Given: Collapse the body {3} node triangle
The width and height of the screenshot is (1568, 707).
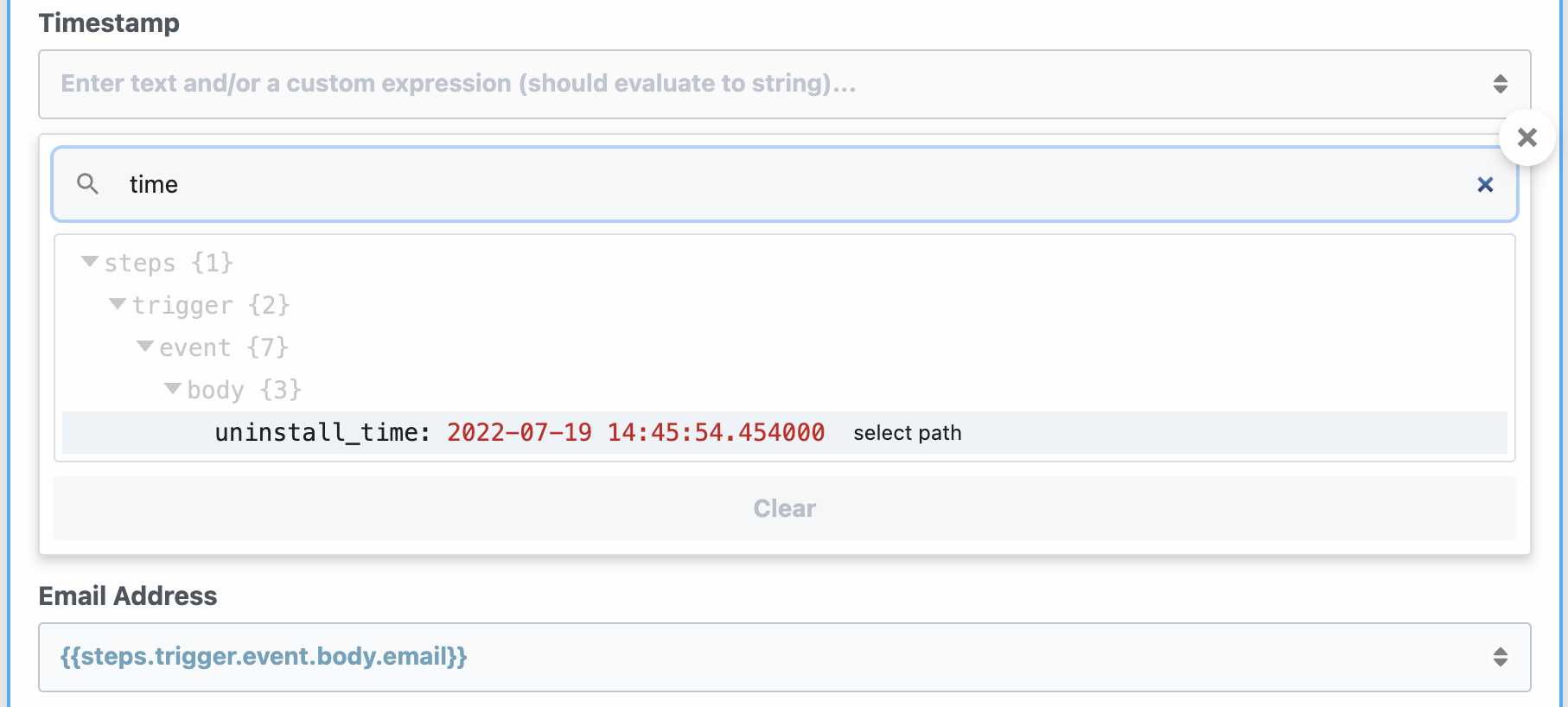Looking at the screenshot, I should (x=173, y=388).
